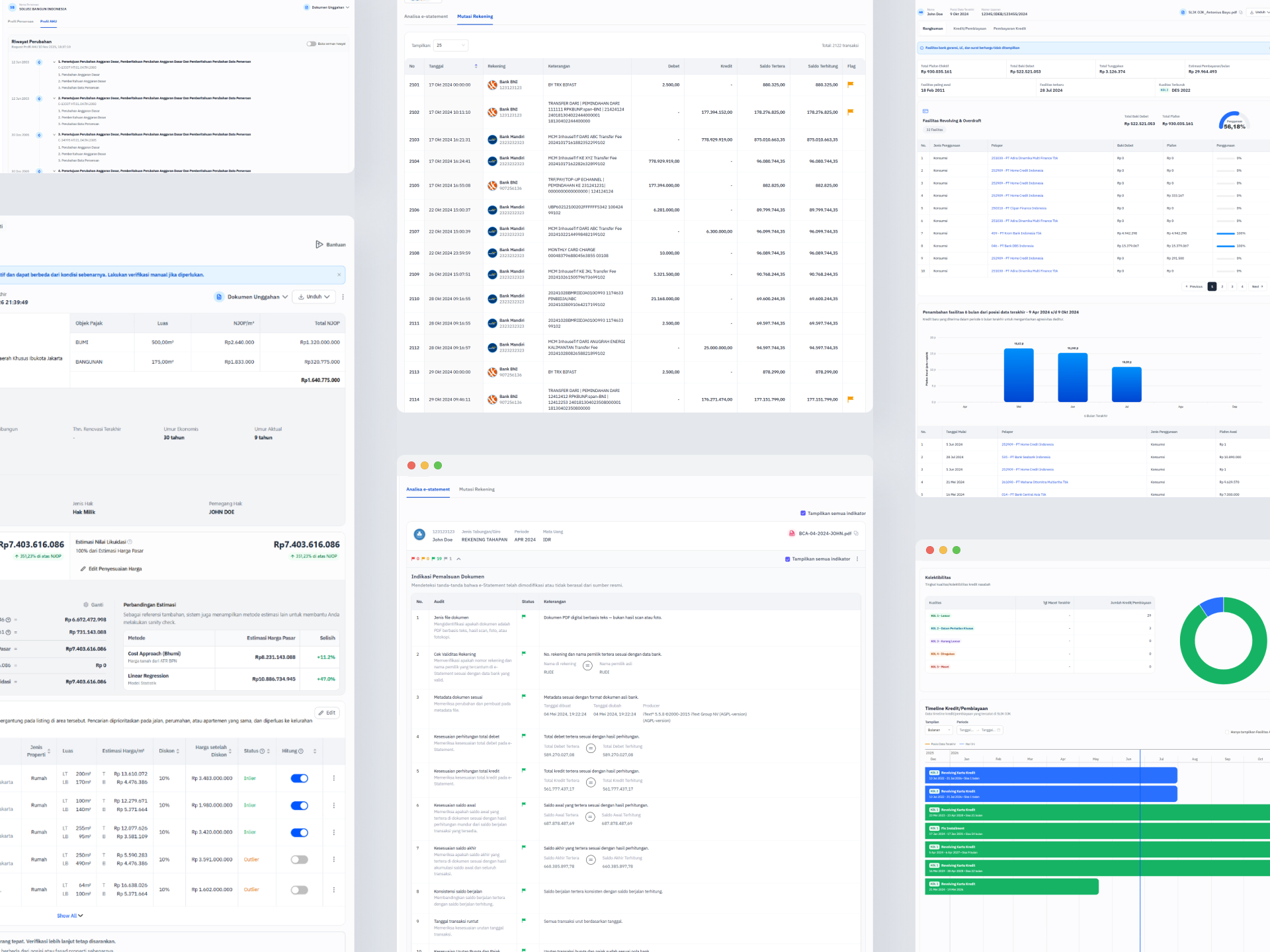Open the Bulanan Tampilan dropdown
This screenshot has height=952, width=1270.
[939, 730]
